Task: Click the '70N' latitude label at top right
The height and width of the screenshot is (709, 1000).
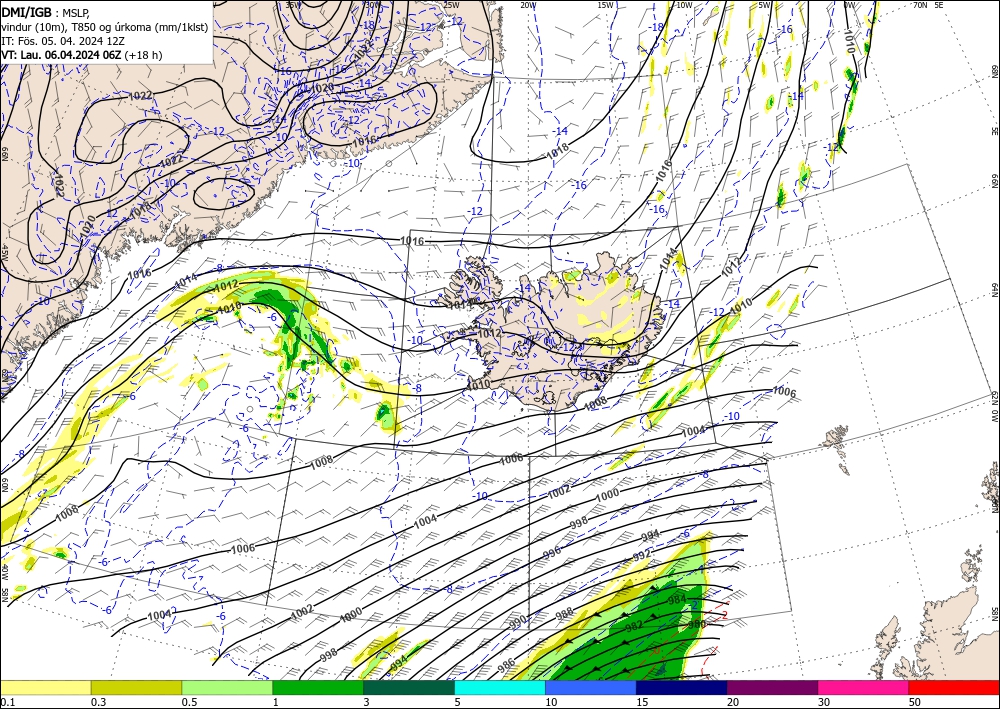Action: point(920,4)
